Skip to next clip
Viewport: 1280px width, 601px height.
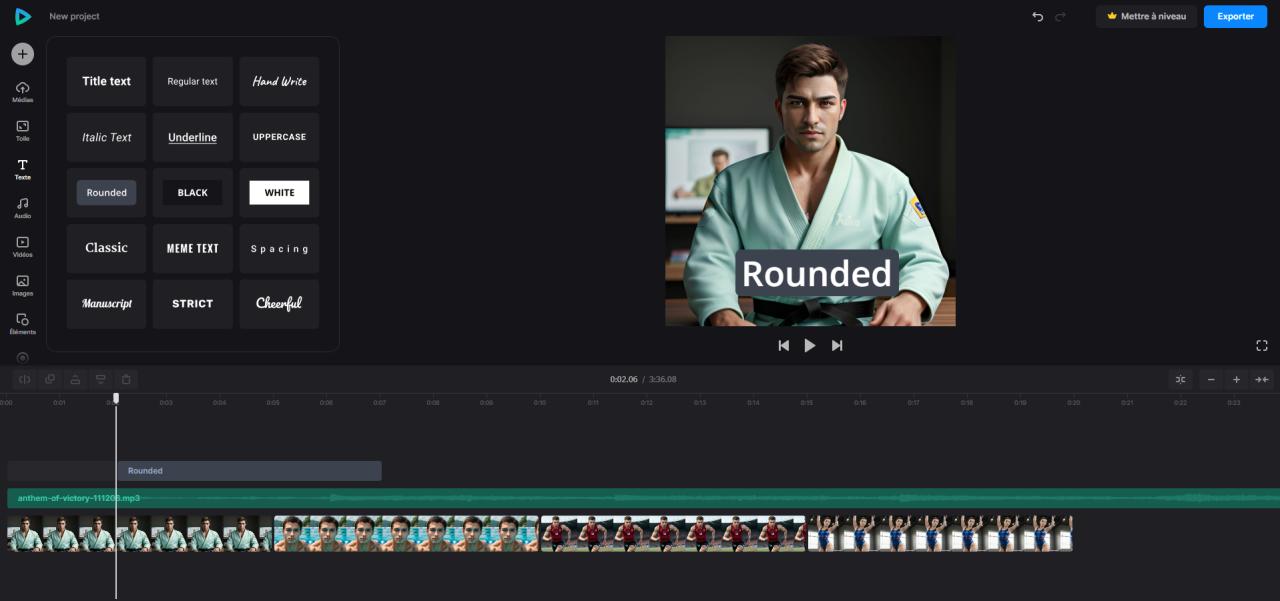tap(837, 345)
